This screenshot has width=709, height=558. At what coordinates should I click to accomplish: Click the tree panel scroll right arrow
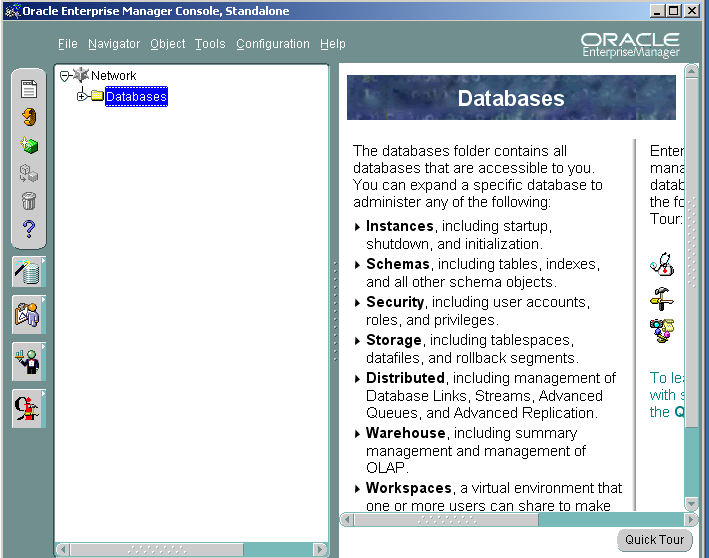(x=320, y=550)
